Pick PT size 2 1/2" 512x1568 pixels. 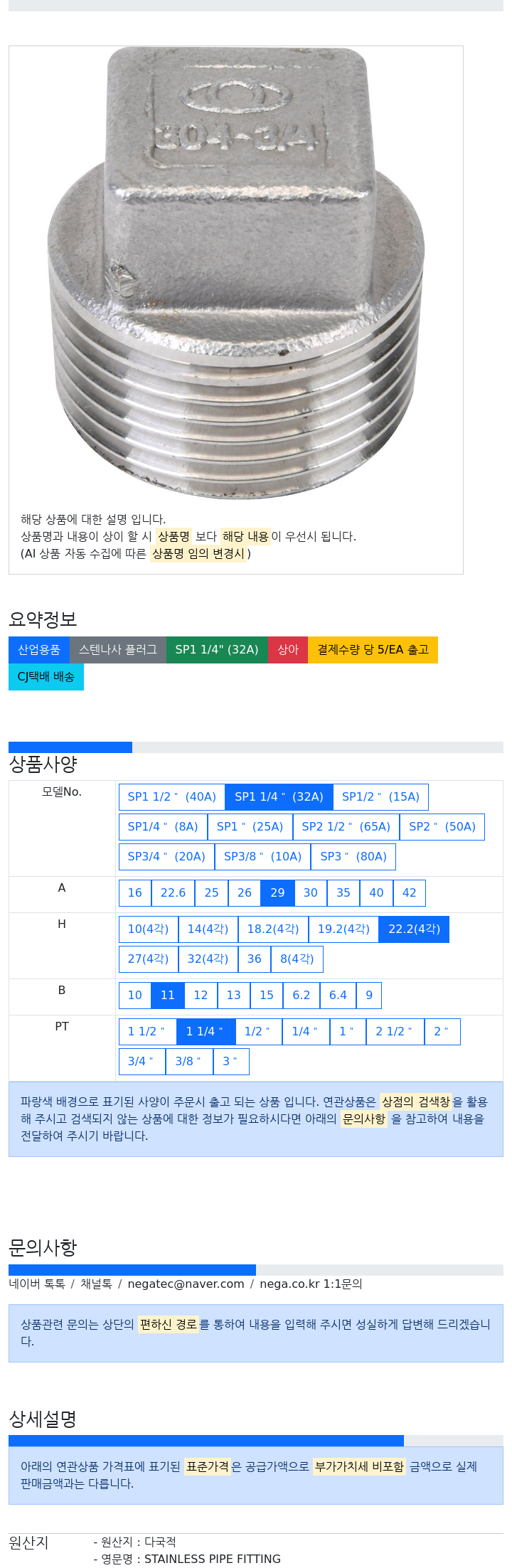[393, 1031]
